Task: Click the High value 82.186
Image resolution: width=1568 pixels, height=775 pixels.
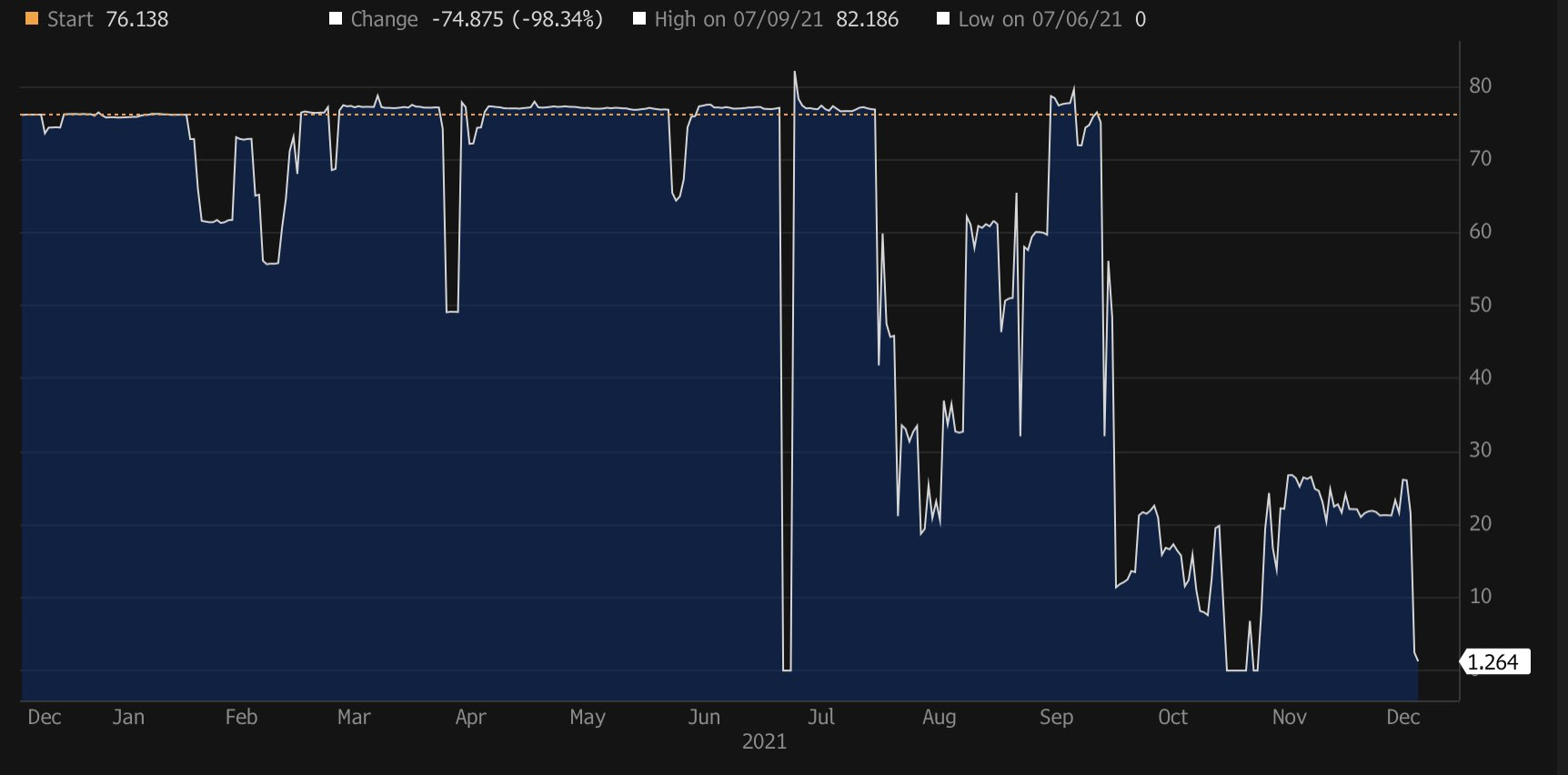Action: (x=867, y=19)
